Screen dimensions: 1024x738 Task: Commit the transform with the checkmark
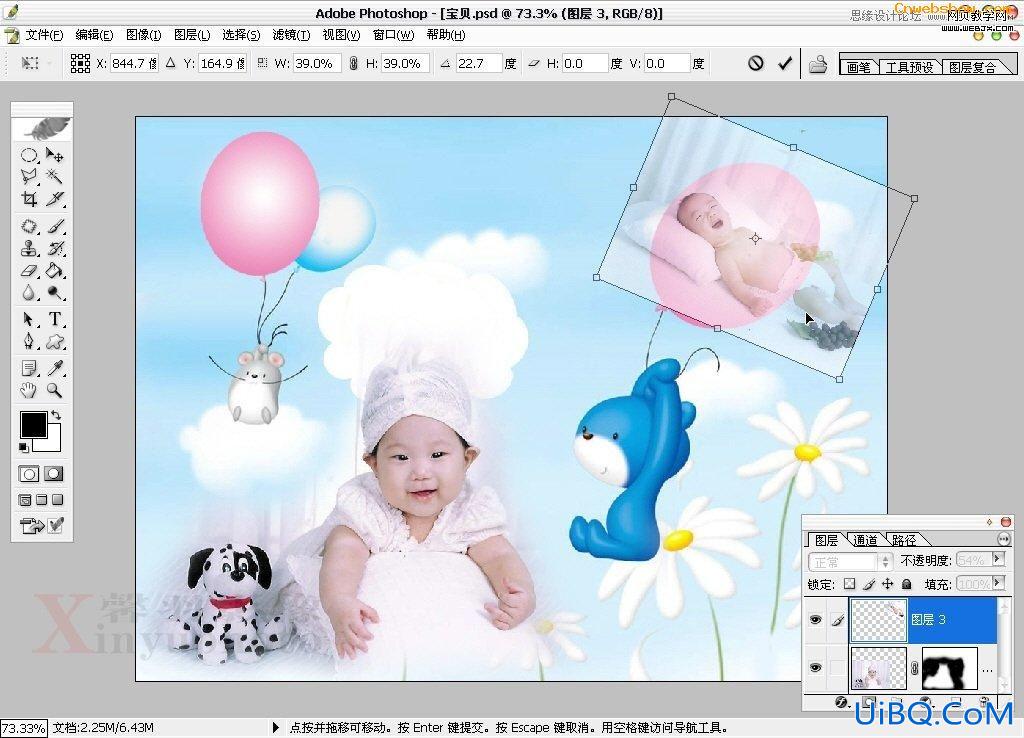[x=785, y=63]
